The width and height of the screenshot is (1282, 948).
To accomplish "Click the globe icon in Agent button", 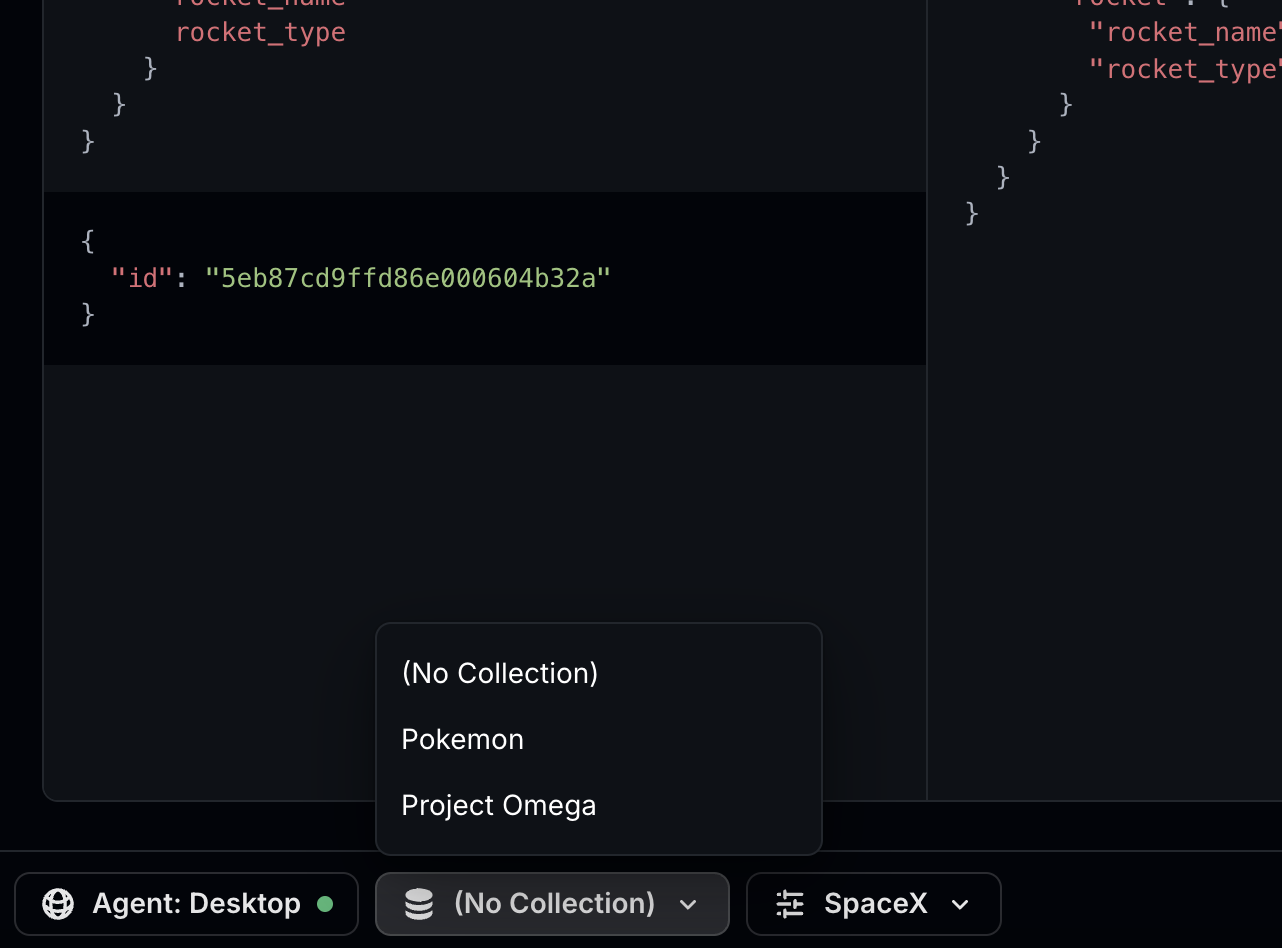I will coord(58,904).
